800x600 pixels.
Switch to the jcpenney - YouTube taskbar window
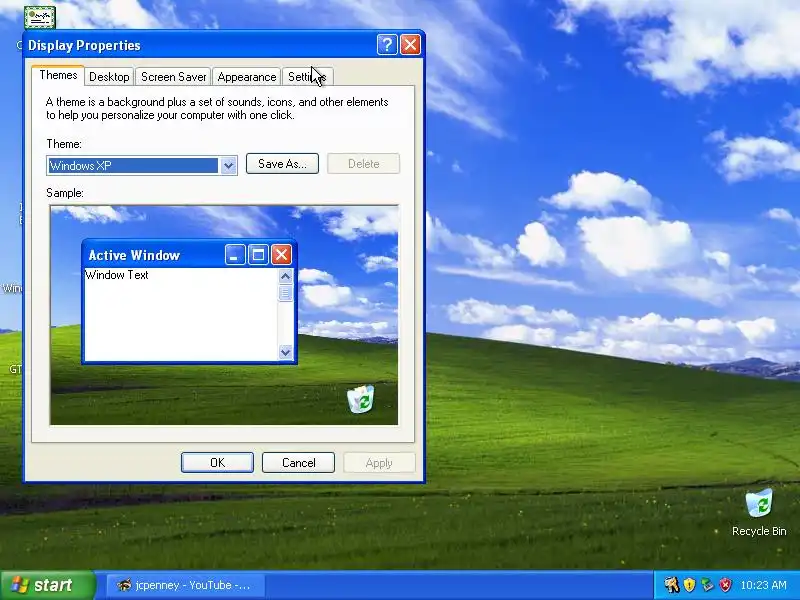click(x=185, y=585)
